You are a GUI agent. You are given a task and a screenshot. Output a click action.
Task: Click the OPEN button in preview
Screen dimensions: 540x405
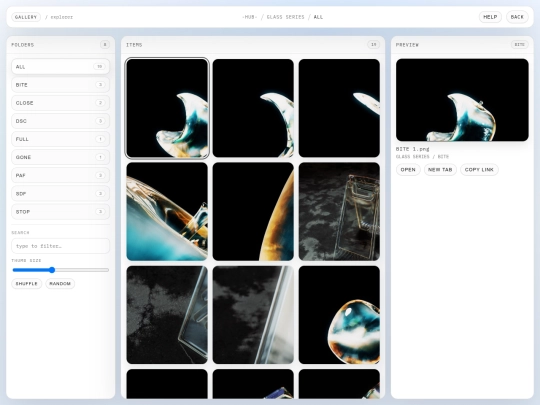pyautogui.click(x=408, y=169)
